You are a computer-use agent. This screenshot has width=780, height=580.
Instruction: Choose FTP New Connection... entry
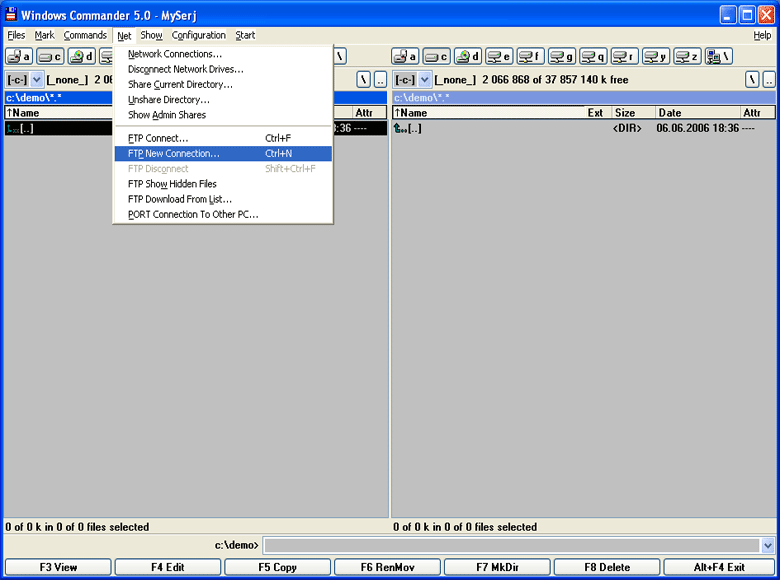click(x=223, y=154)
